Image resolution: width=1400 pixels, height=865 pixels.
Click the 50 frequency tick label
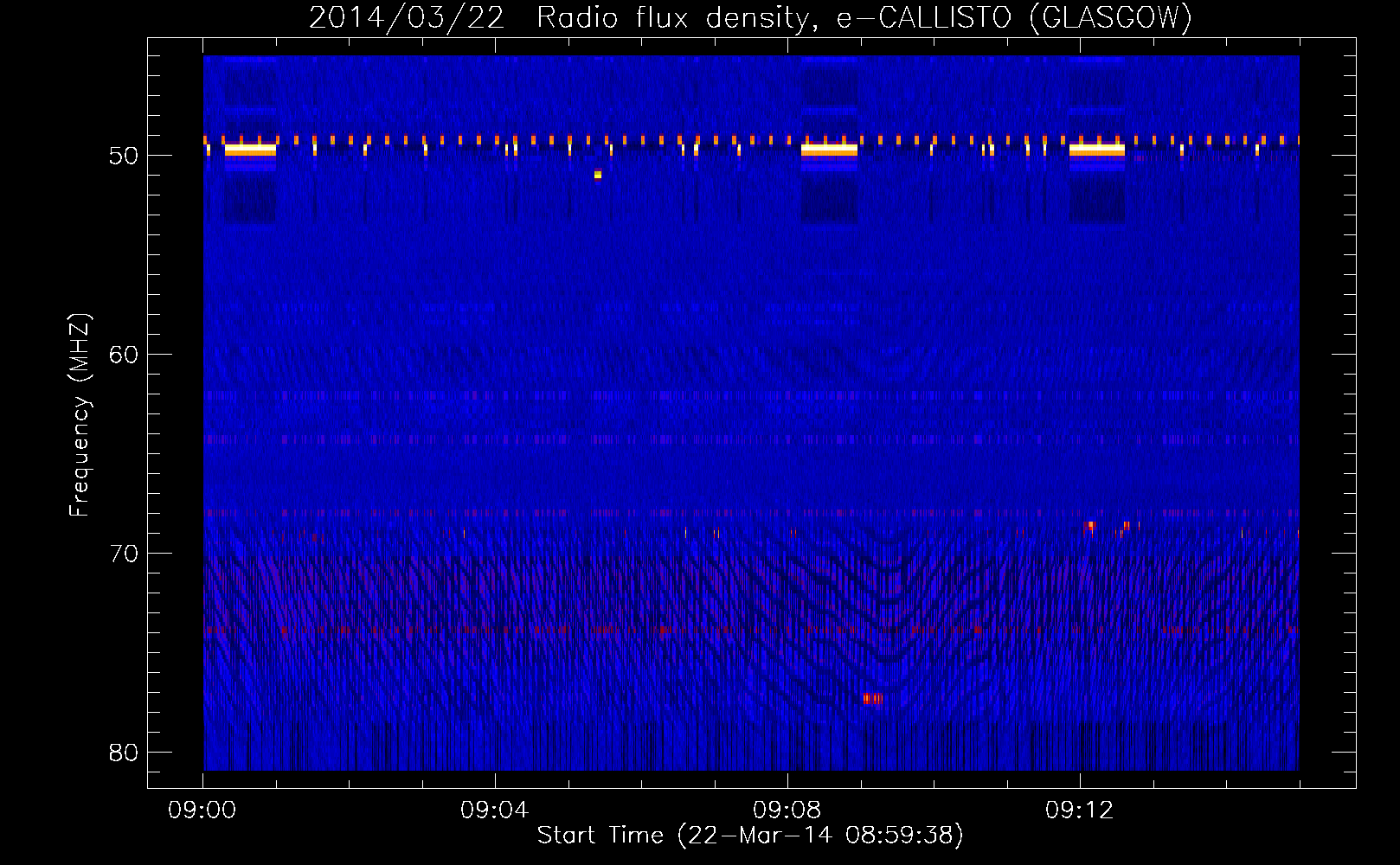pyautogui.click(x=124, y=156)
